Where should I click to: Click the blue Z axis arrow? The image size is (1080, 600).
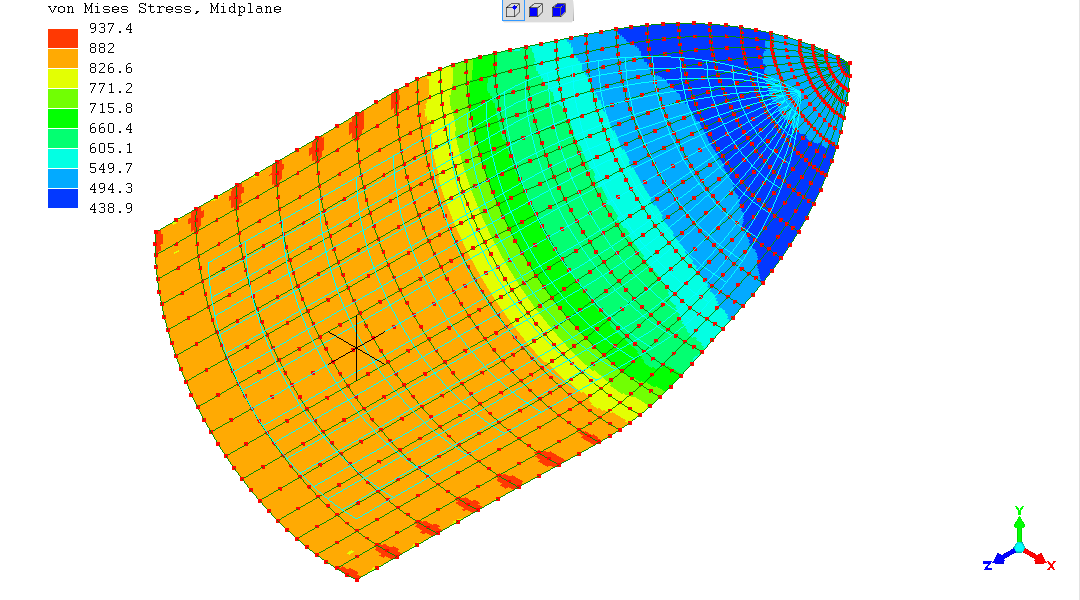995,561
